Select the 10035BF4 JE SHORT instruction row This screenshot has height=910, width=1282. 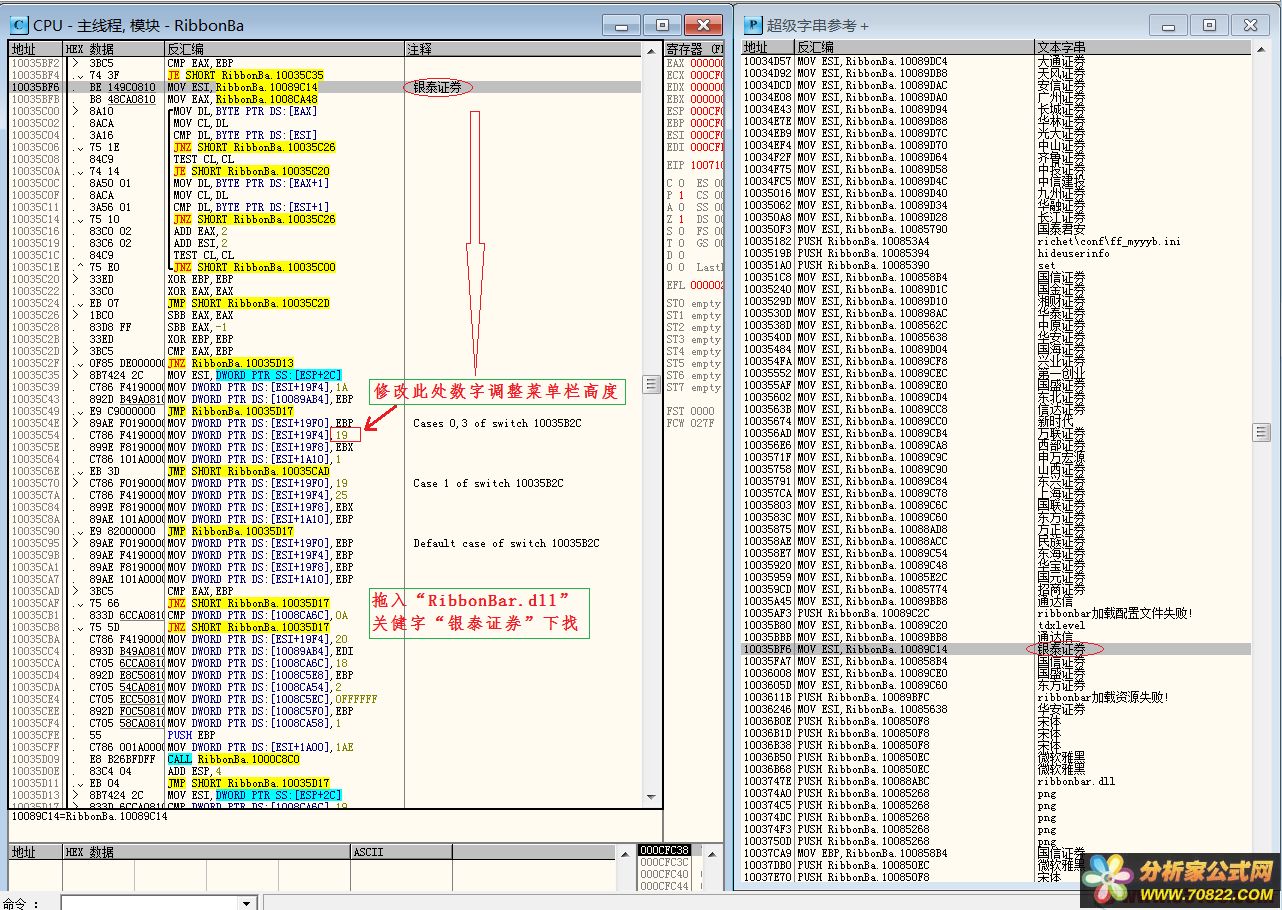tap(325, 75)
